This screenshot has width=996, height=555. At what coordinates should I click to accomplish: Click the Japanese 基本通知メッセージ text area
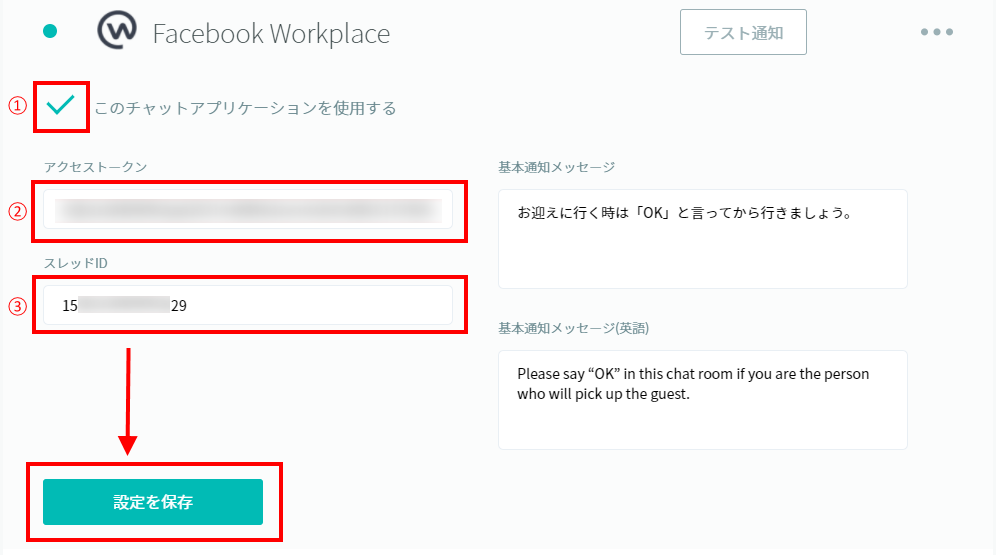[702, 239]
